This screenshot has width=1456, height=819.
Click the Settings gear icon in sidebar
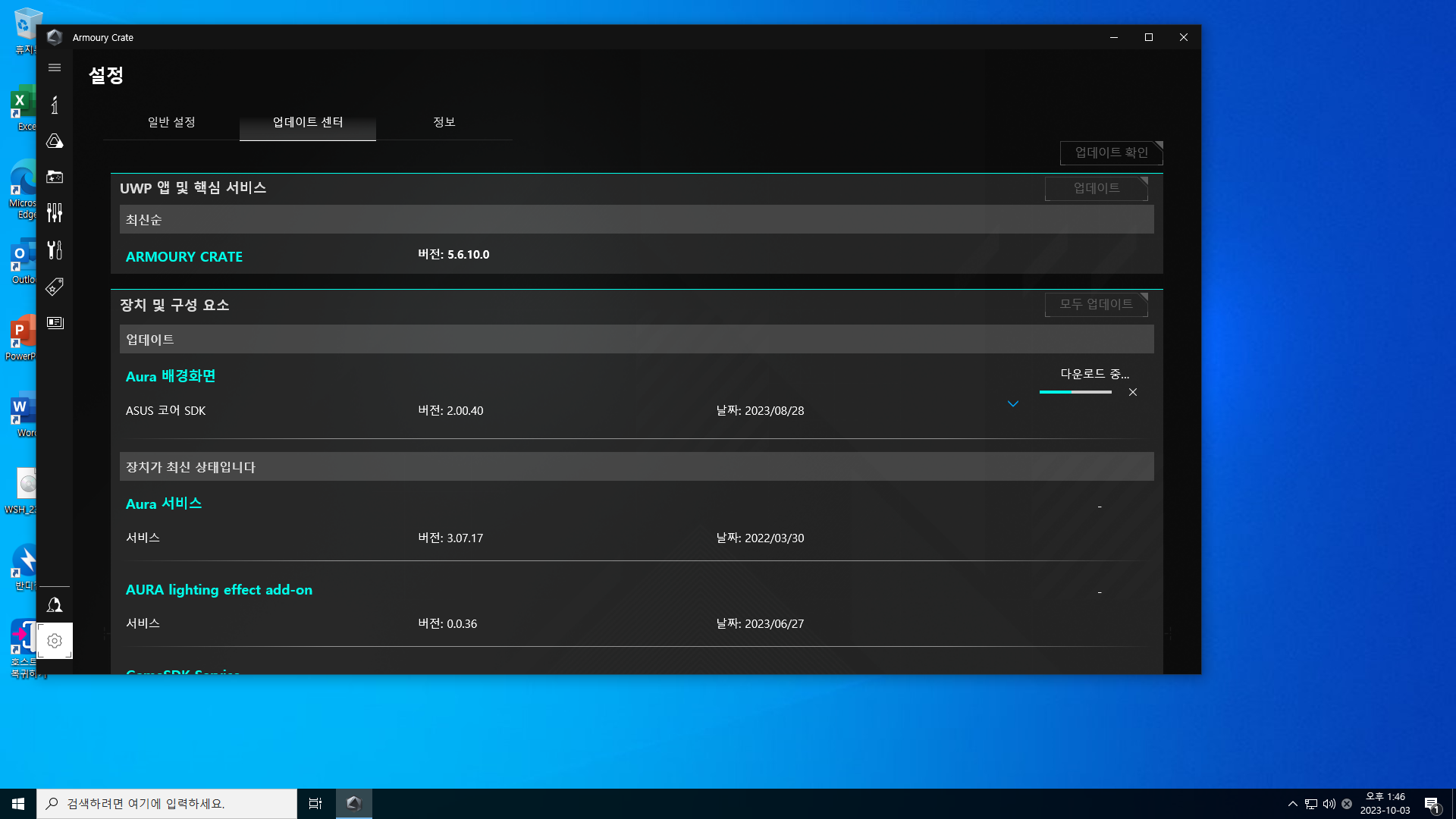click(x=55, y=641)
